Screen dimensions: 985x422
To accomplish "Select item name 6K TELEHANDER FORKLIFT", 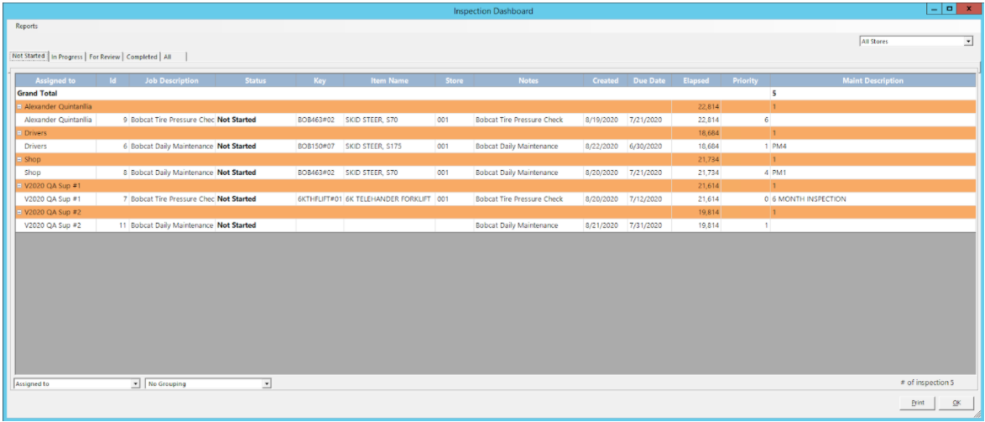I will [388, 199].
